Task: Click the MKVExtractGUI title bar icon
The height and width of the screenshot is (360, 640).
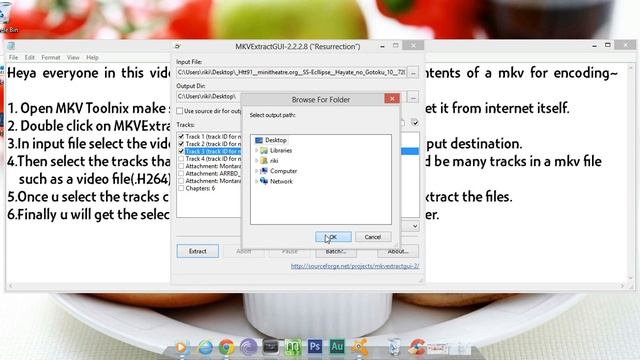Action: click(x=178, y=46)
